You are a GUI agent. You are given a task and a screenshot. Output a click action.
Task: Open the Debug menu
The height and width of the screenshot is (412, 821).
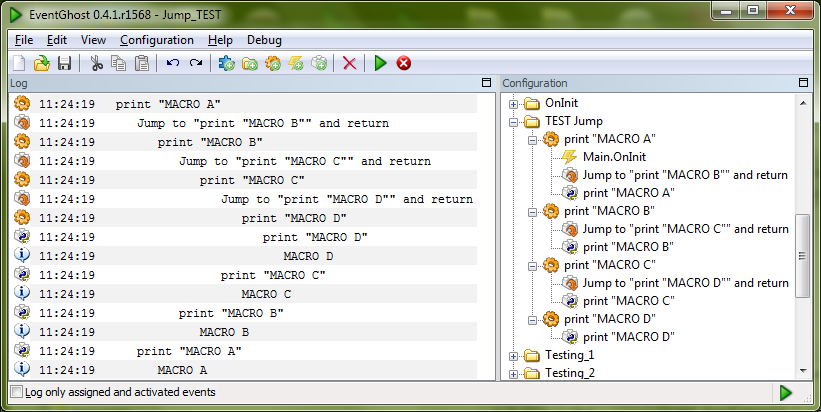click(x=264, y=40)
